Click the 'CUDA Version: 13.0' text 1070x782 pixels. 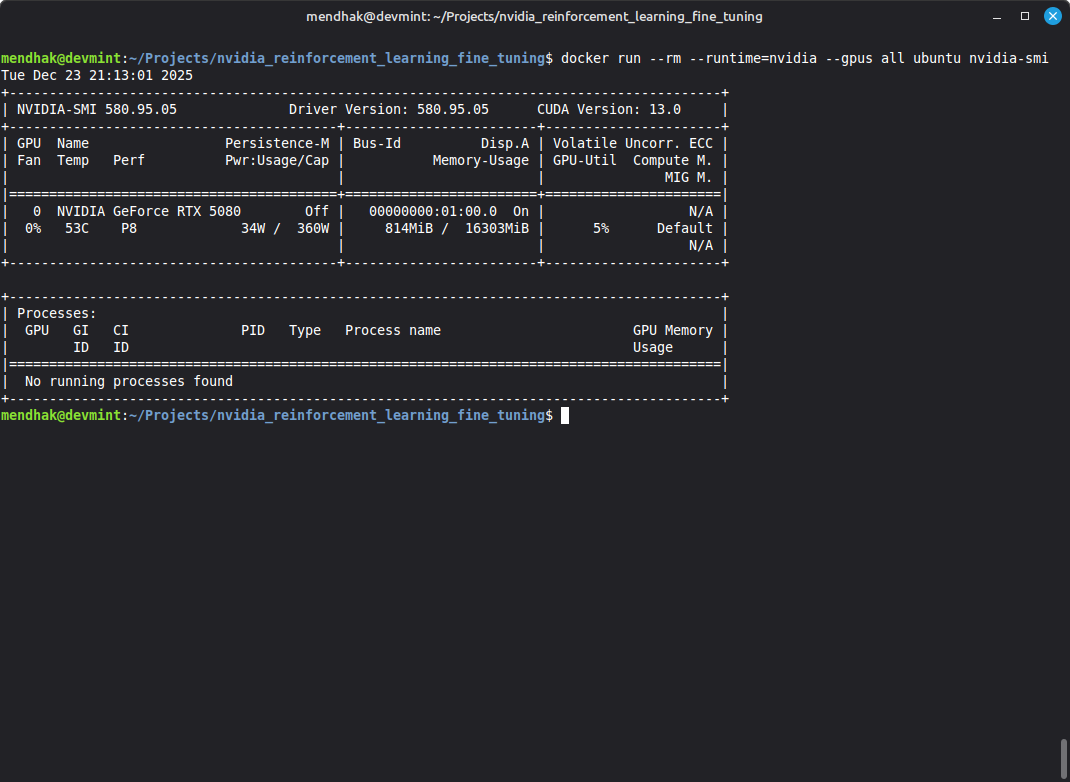pos(609,109)
